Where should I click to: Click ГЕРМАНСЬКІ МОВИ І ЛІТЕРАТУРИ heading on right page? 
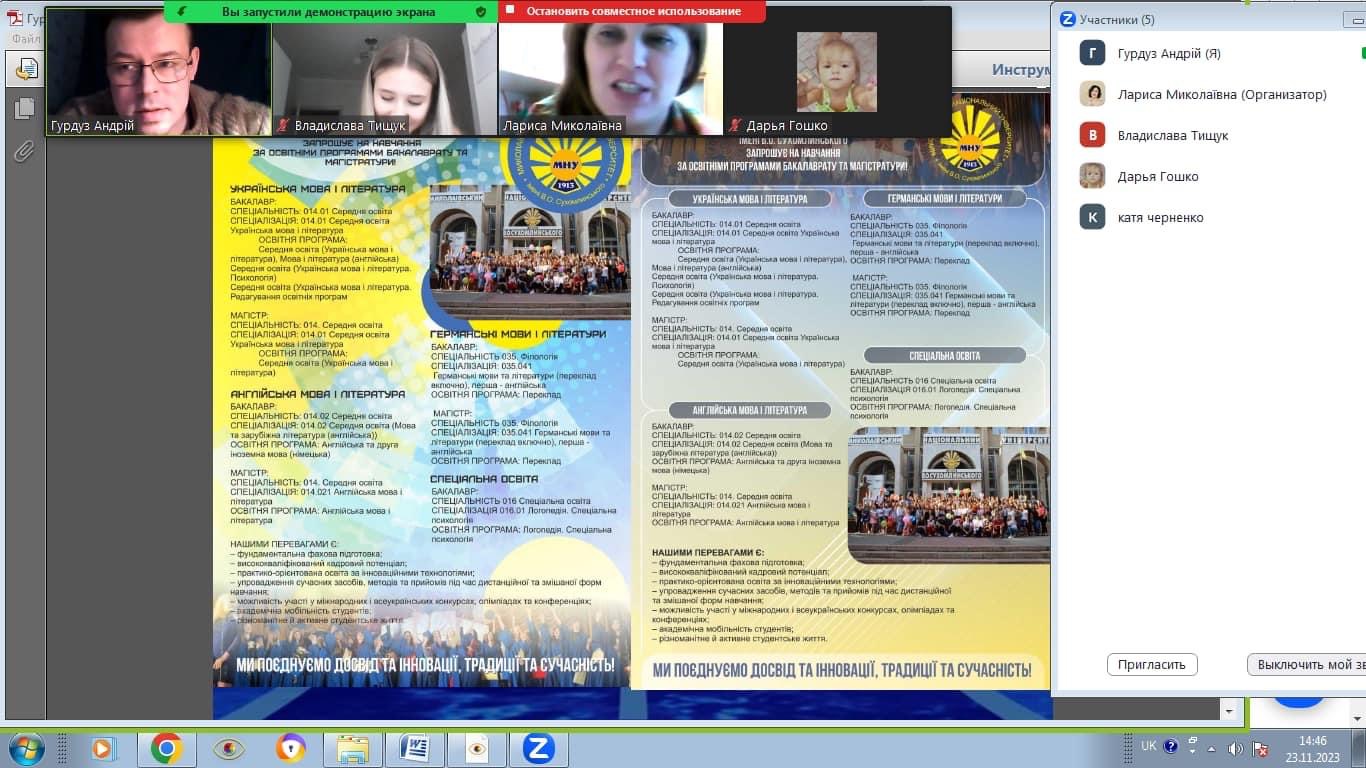(x=944, y=198)
